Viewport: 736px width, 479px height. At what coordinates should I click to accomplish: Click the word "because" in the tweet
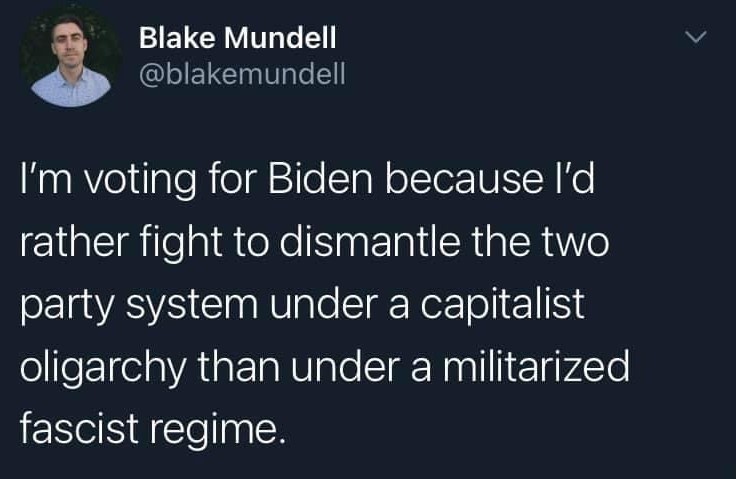464,179
